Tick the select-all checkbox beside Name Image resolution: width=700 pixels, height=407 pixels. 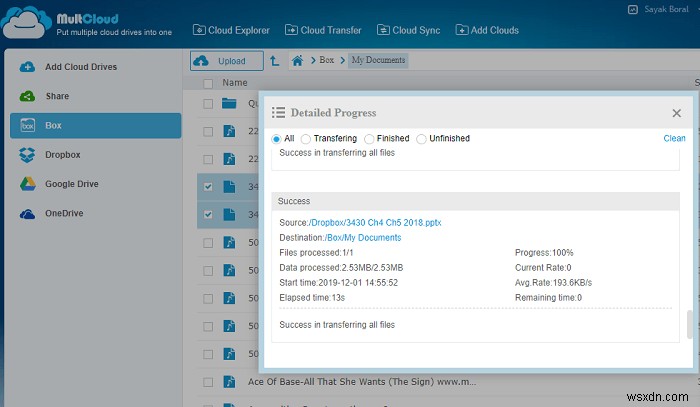pyautogui.click(x=208, y=83)
